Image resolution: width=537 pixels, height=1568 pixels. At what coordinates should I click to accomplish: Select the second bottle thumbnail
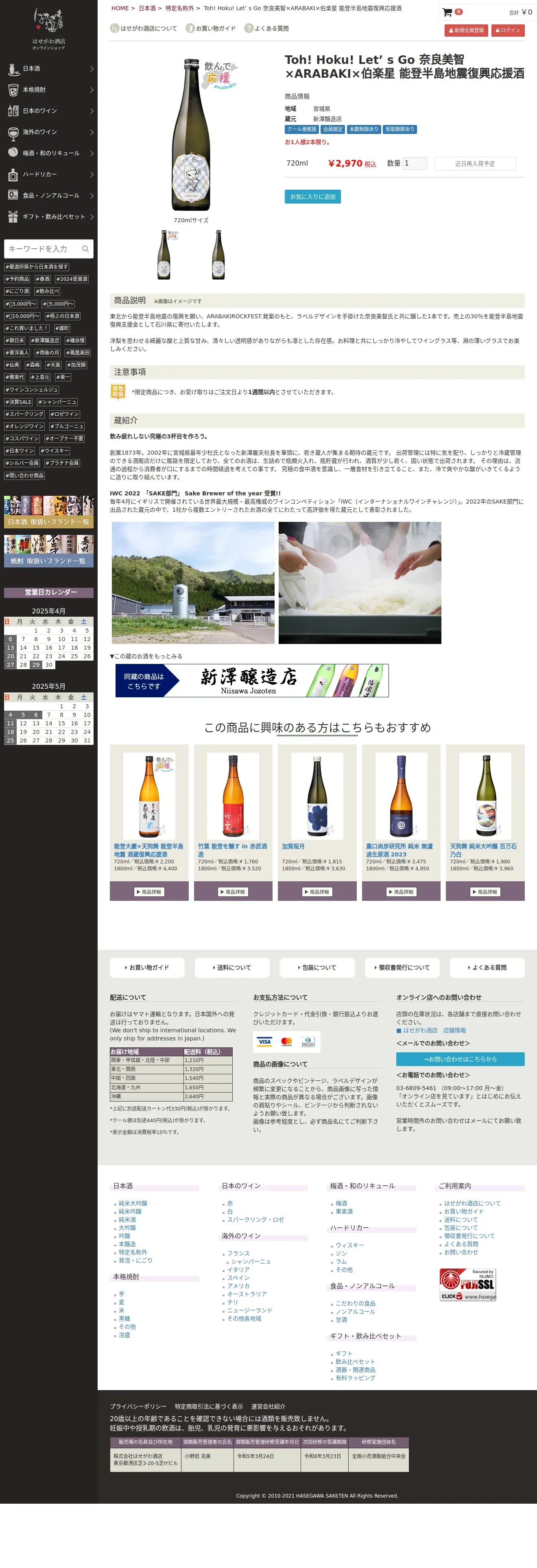pyautogui.click(x=218, y=254)
